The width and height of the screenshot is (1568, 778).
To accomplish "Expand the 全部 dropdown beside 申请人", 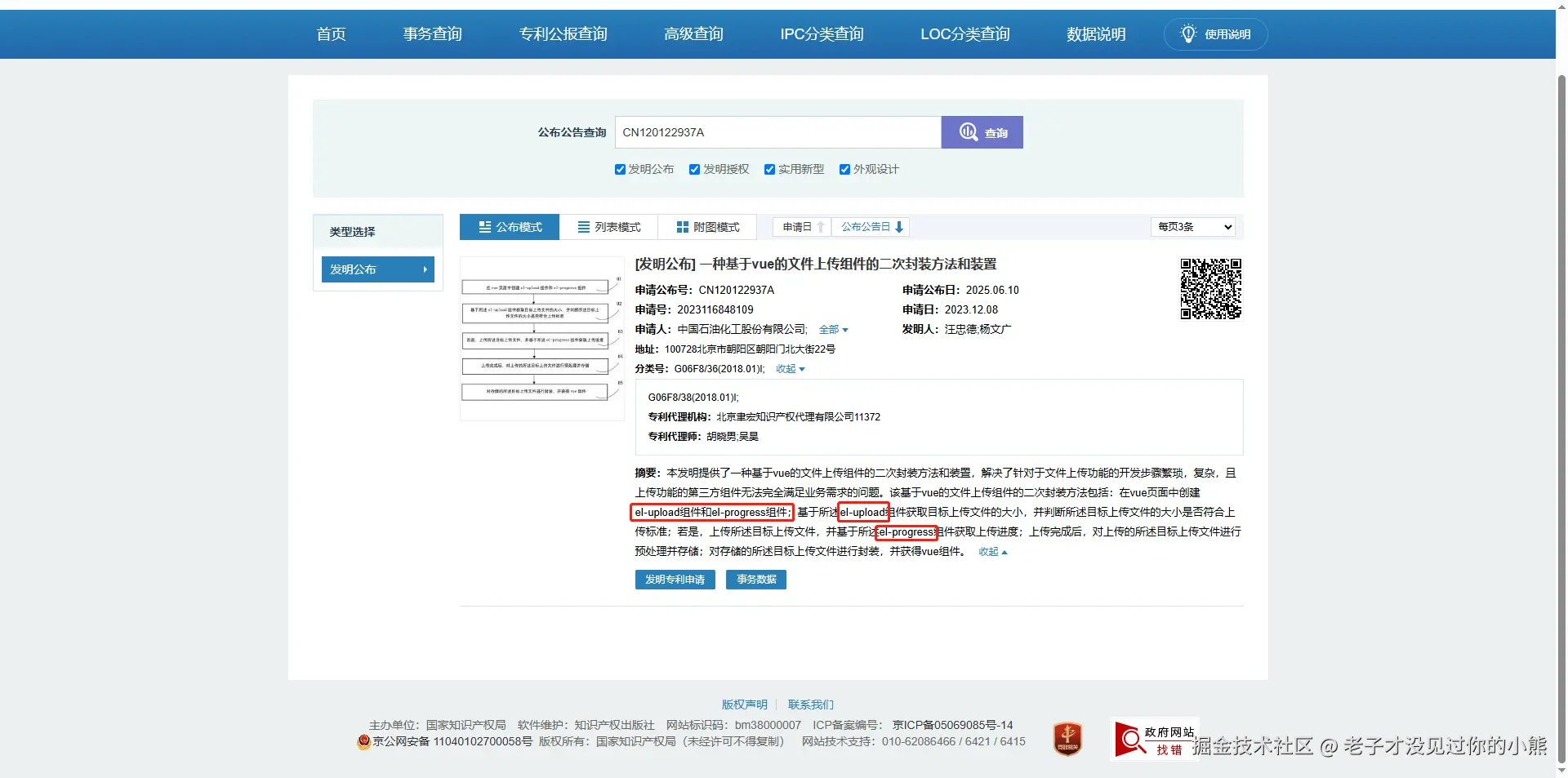I will [x=833, y=330].
